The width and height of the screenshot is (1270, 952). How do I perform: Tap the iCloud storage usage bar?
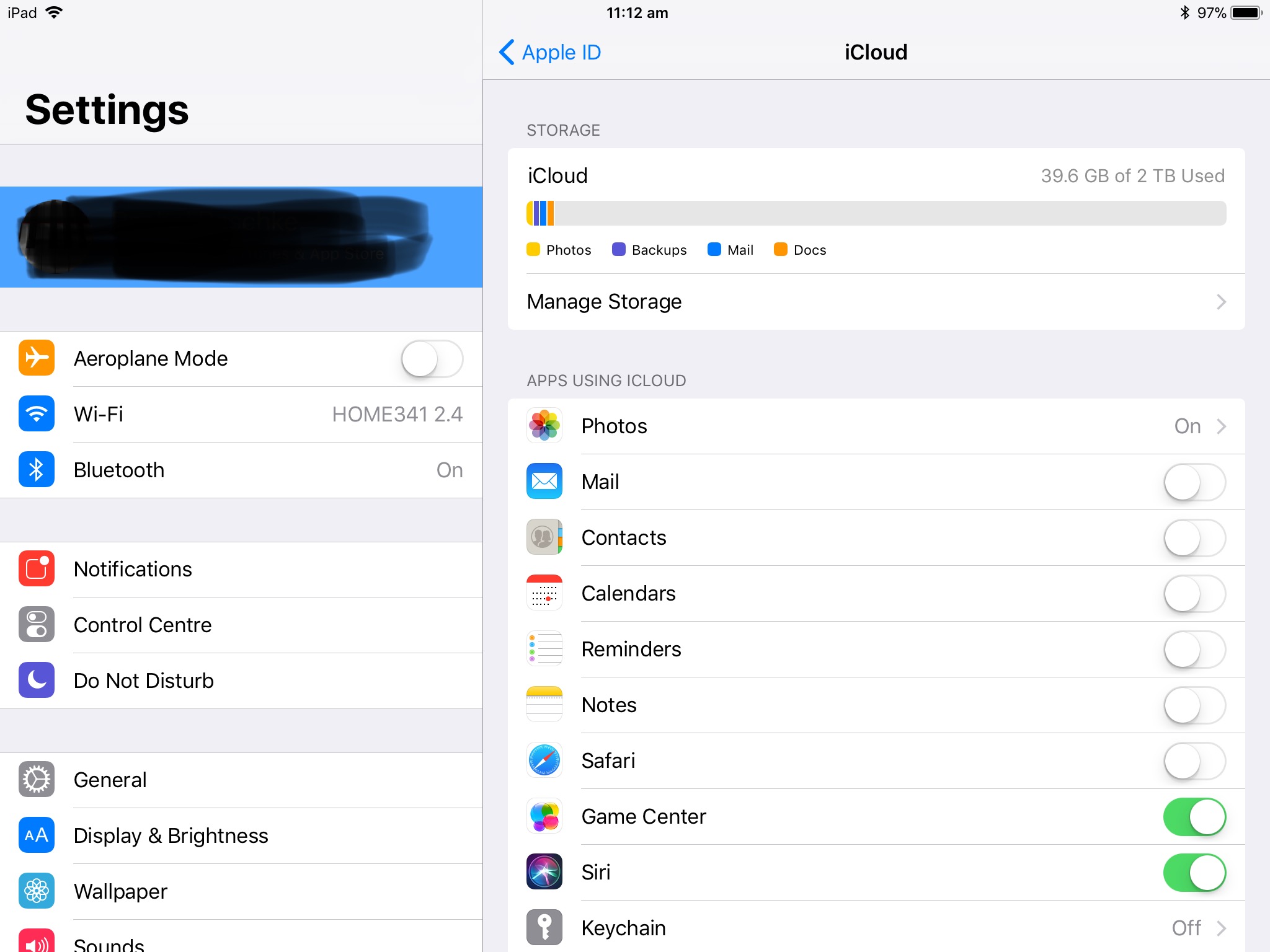coord(876,213)
